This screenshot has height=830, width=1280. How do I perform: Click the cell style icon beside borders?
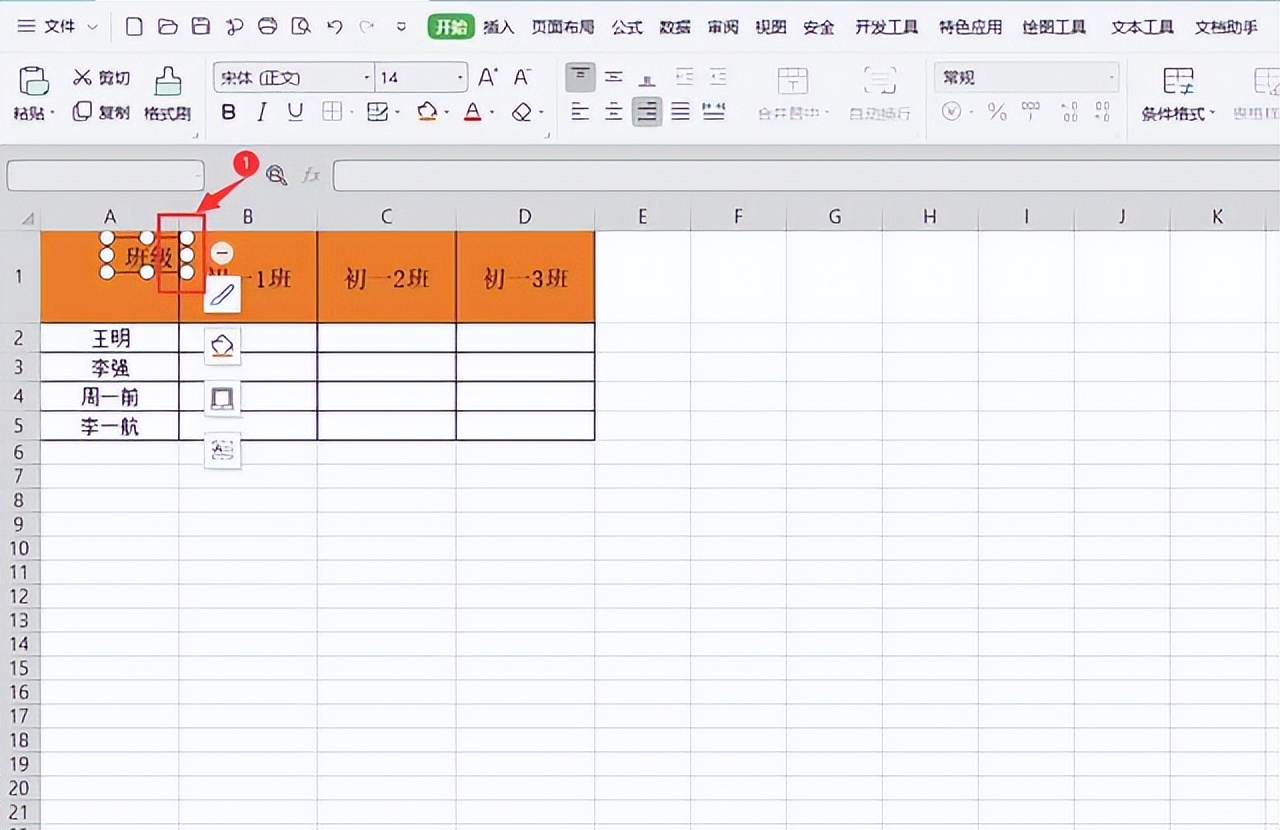[x=377, y=112]
